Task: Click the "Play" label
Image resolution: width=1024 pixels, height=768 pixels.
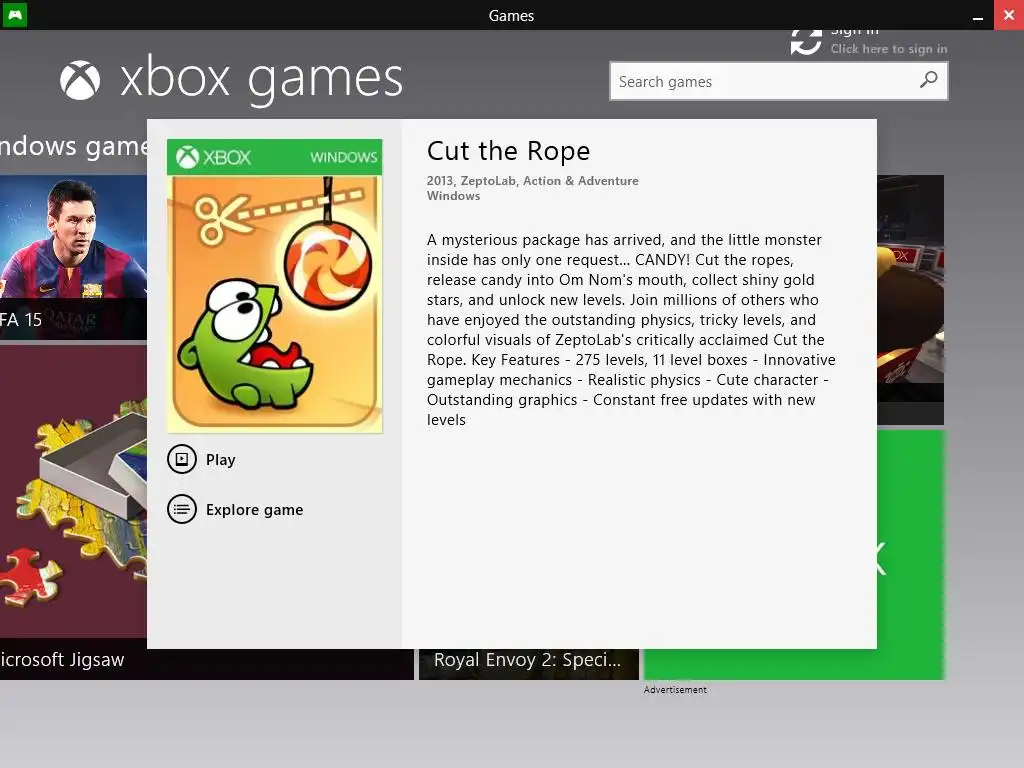Action: click(x=221, y=460)
